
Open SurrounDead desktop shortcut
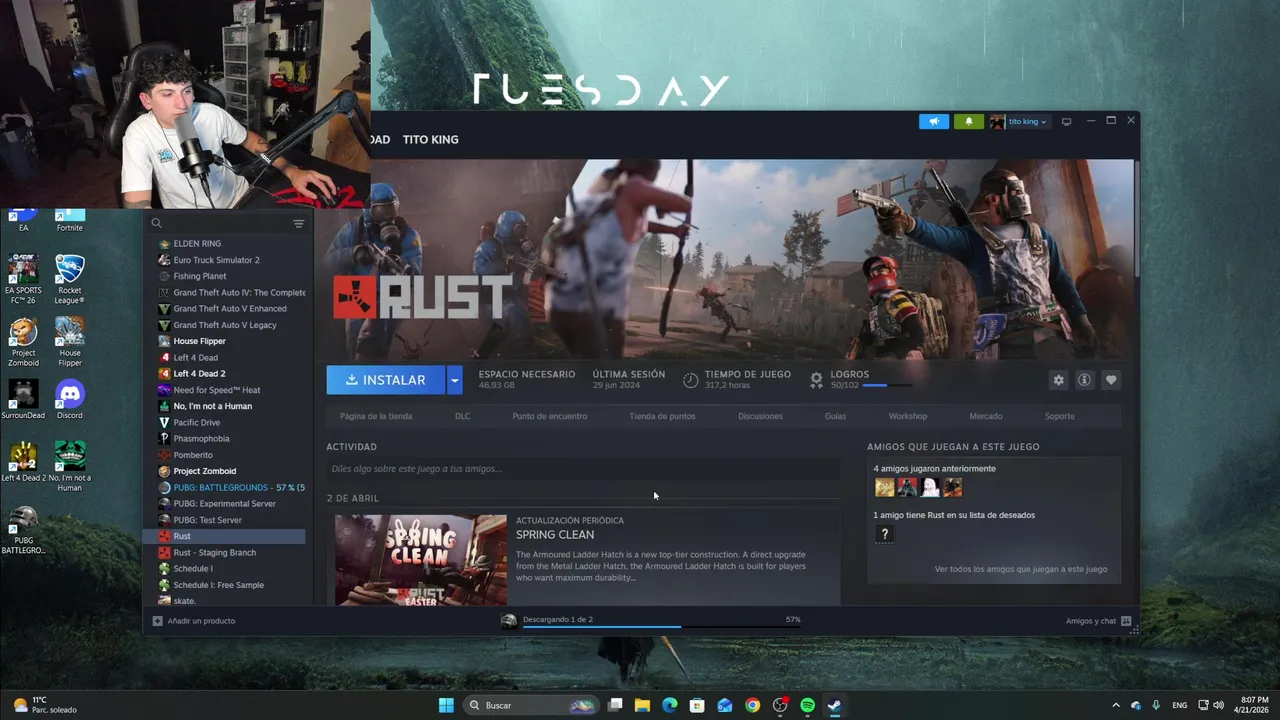pyautogui.click(x=23, y=399)
